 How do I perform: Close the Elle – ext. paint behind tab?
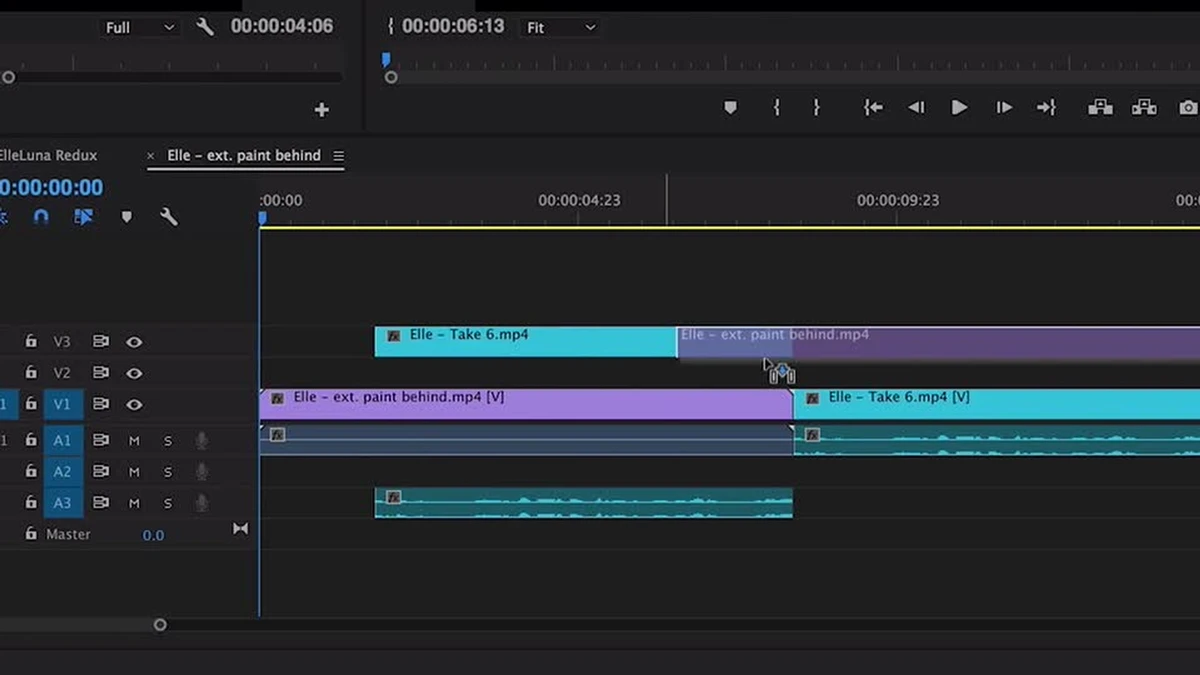[x=151, y=156]
